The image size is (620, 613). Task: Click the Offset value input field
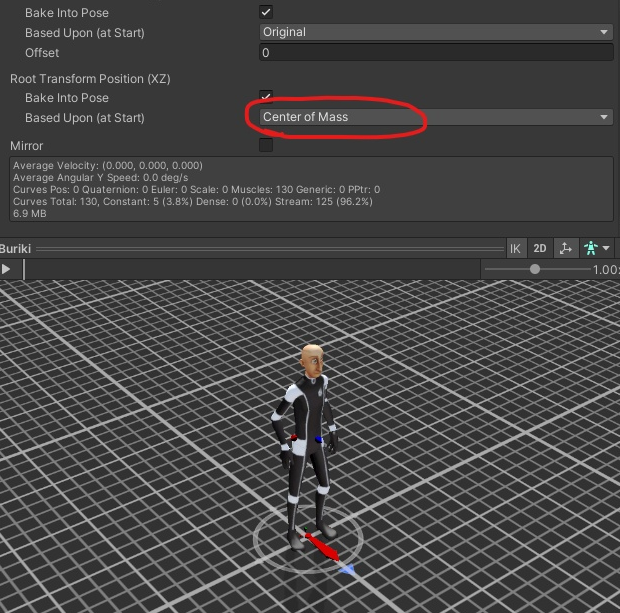click(434, 52)
